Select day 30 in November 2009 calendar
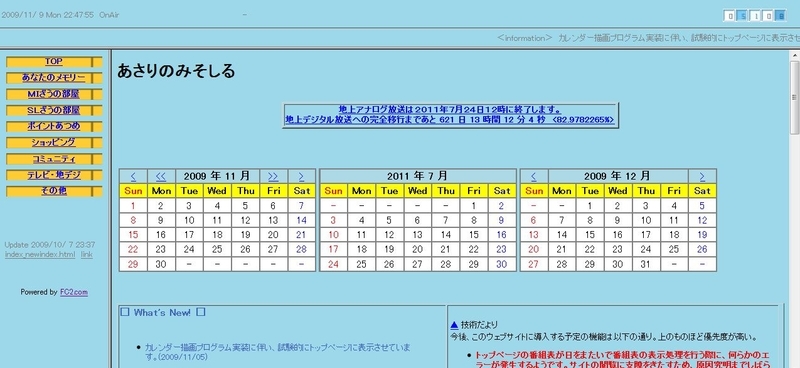The image size is (800, 368). (161, 264)
